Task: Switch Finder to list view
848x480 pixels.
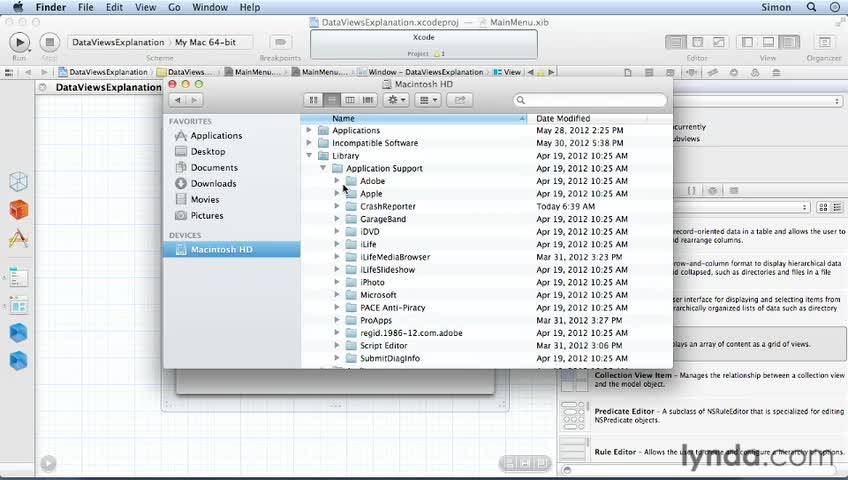Action: [x=332, y=100]
